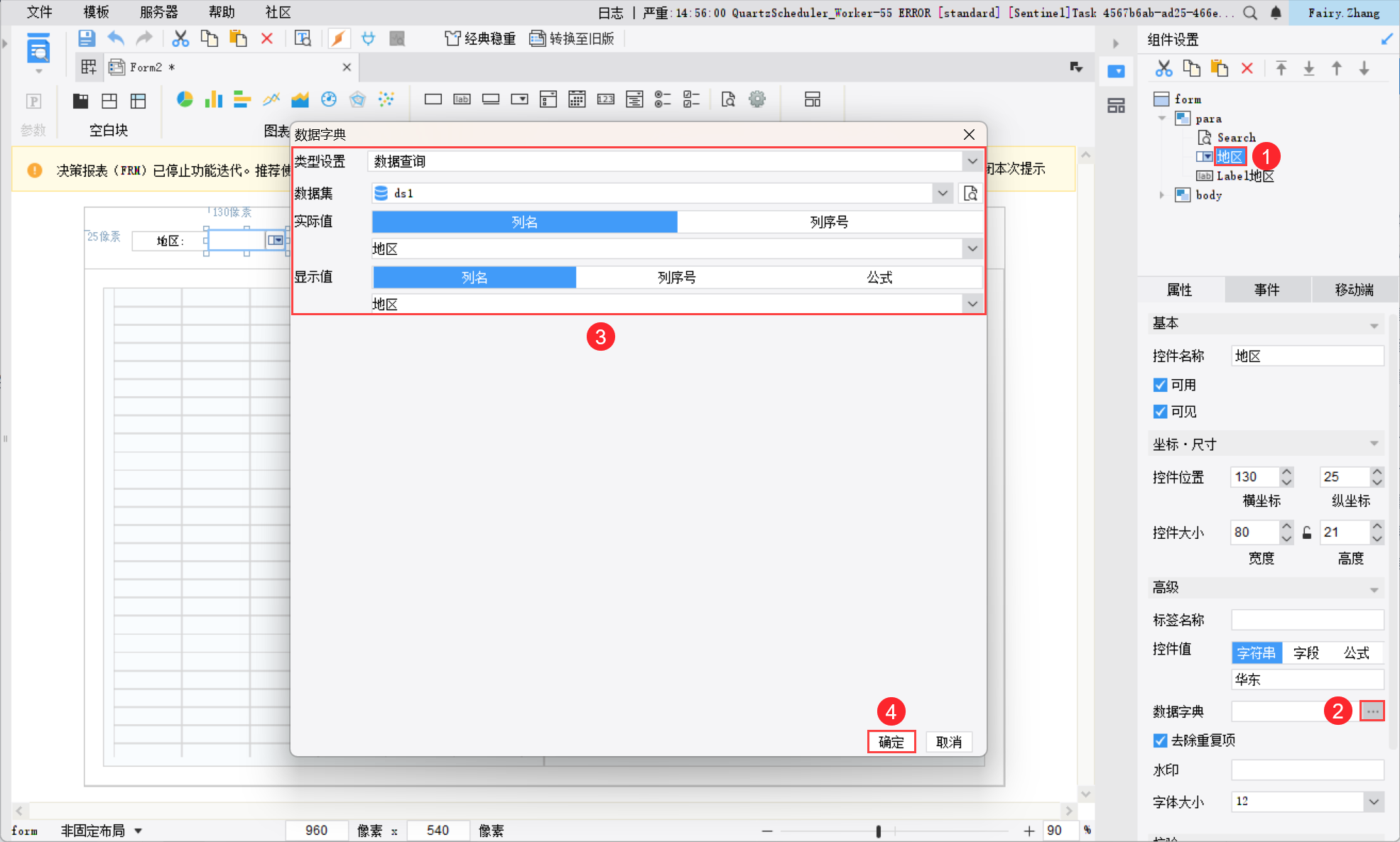
Task: Click the red delete X in component settings
Action: click(1247, 68)
